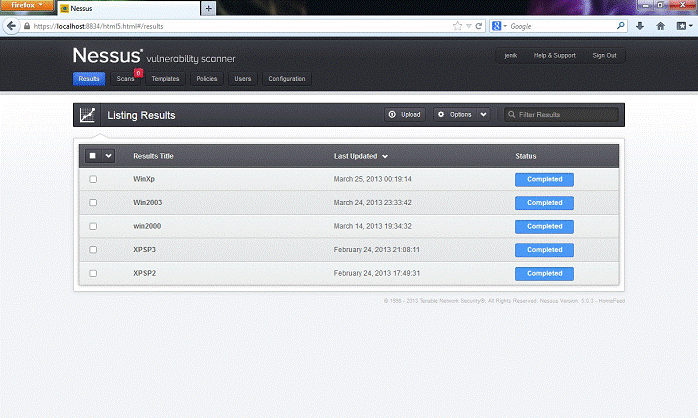
Task: Open the Users tab
Action: [243, 79]
